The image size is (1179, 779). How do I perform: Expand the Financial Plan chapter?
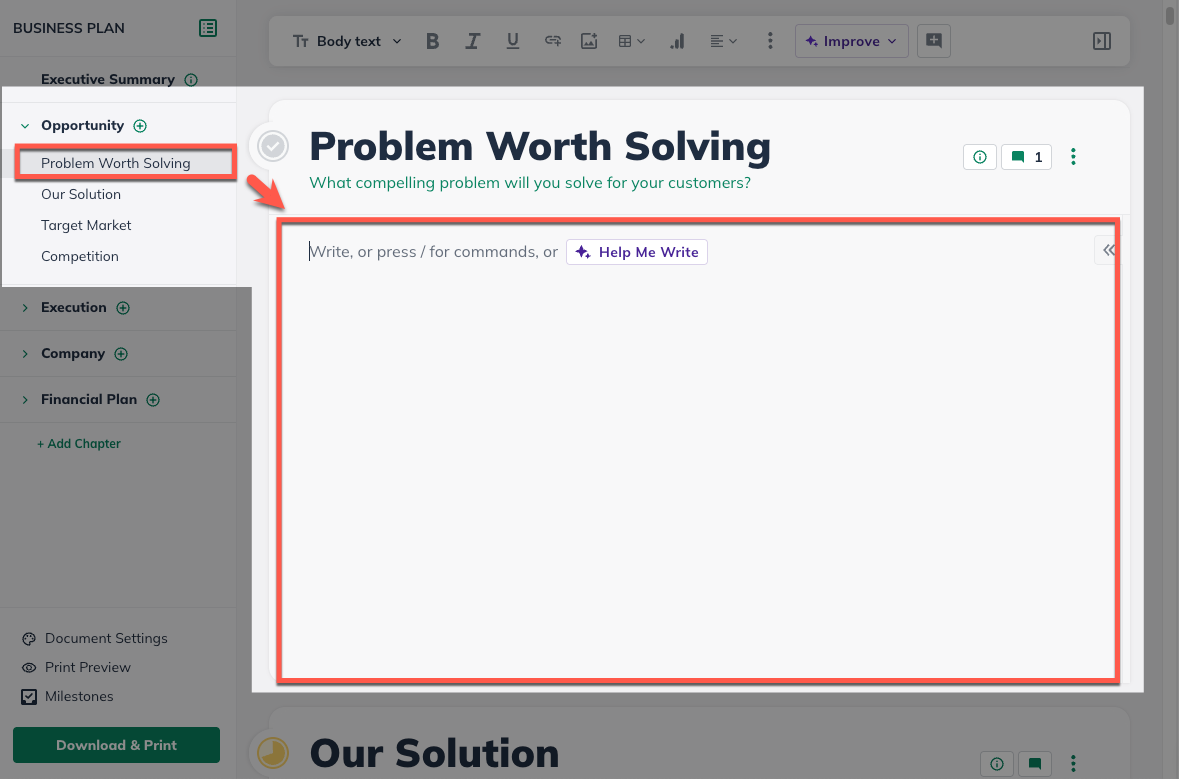[x=25, y=399]
